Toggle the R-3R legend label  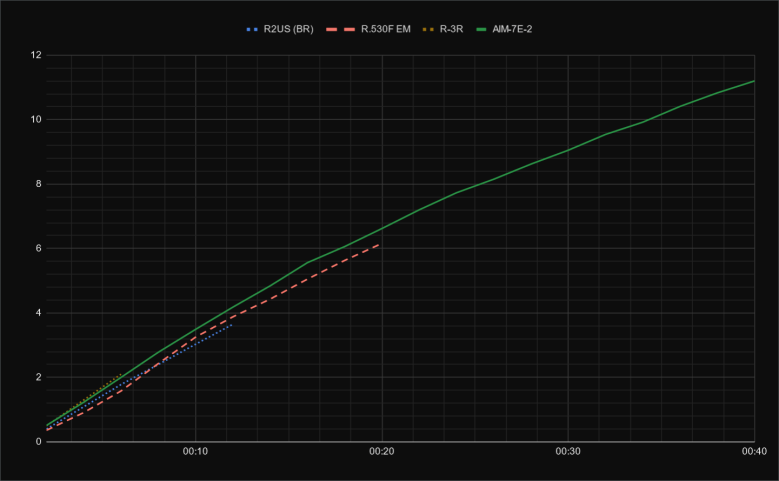point(451,29)
